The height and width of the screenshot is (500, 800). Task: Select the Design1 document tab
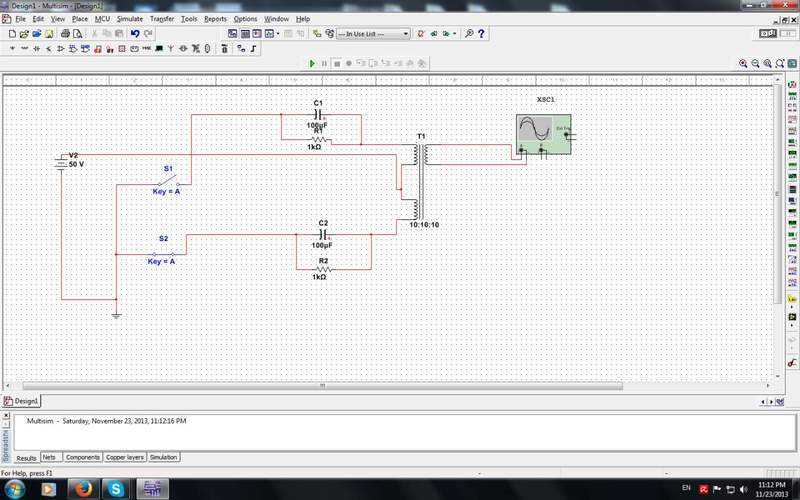tap(21, 400)
